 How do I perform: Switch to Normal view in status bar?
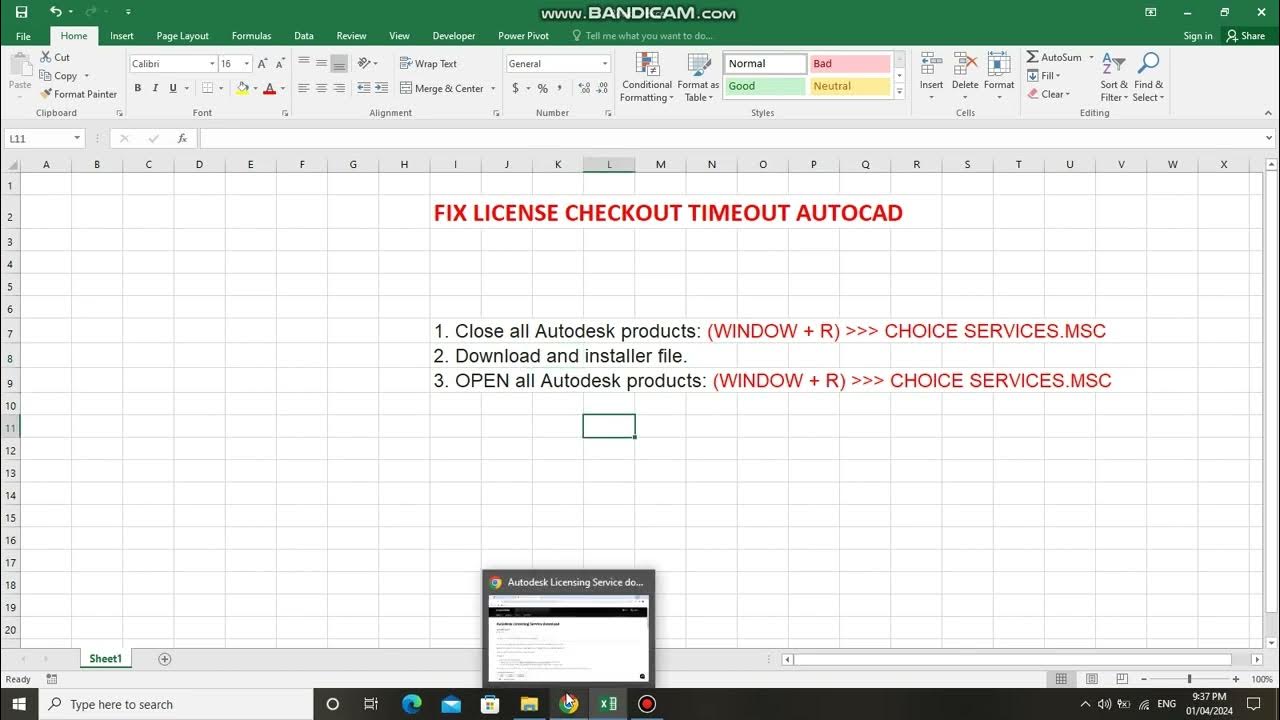click(1061, 679)
